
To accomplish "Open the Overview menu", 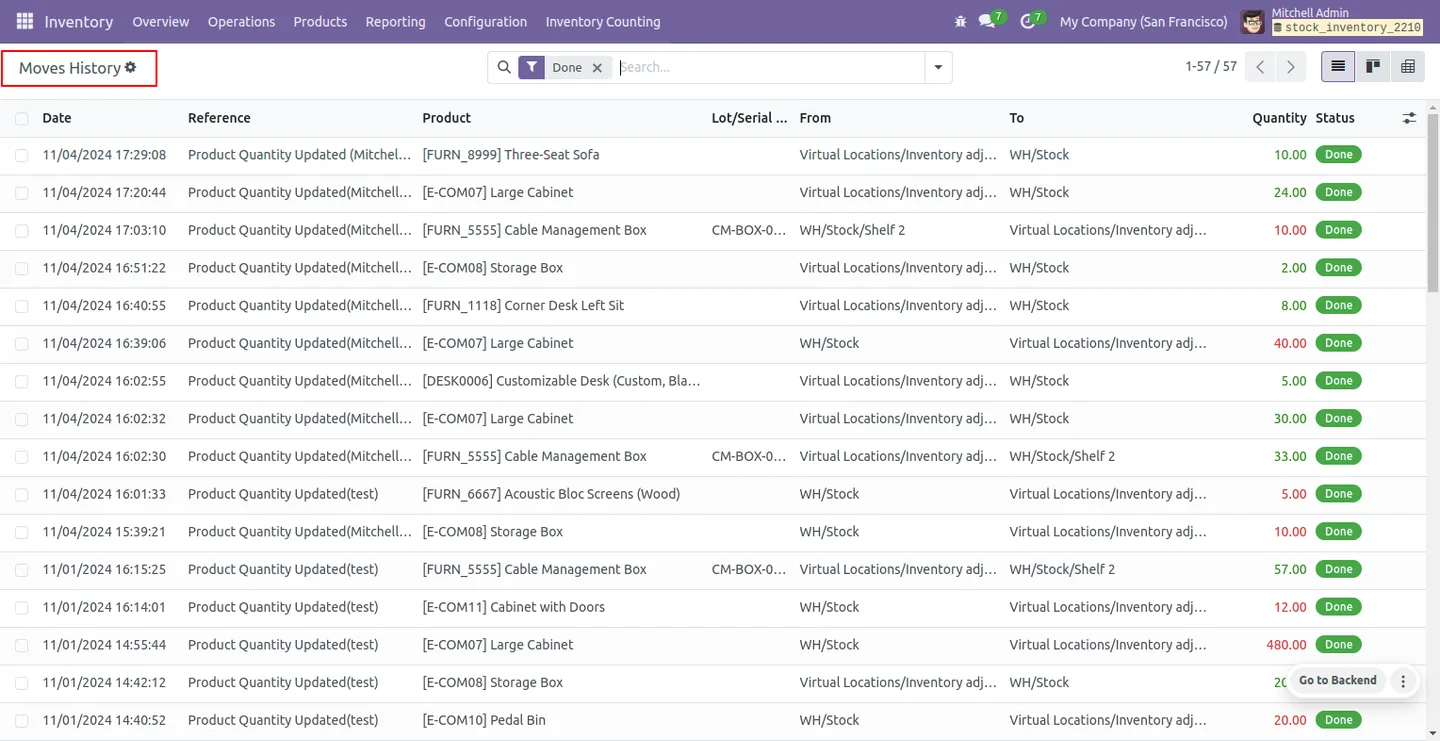I will (161, 21).
